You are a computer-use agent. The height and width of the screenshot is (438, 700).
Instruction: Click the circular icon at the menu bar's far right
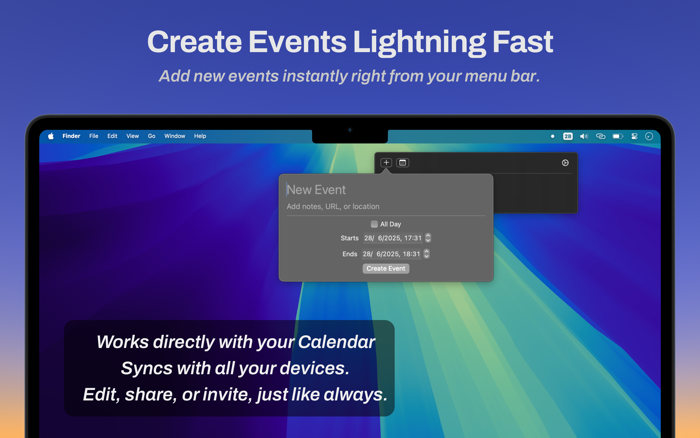(x=649, y=136)
